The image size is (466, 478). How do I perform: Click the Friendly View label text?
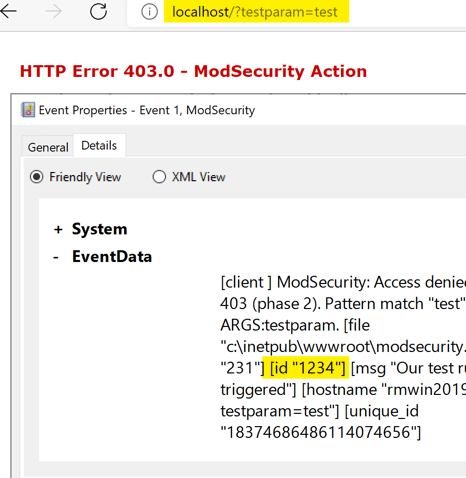85,177
